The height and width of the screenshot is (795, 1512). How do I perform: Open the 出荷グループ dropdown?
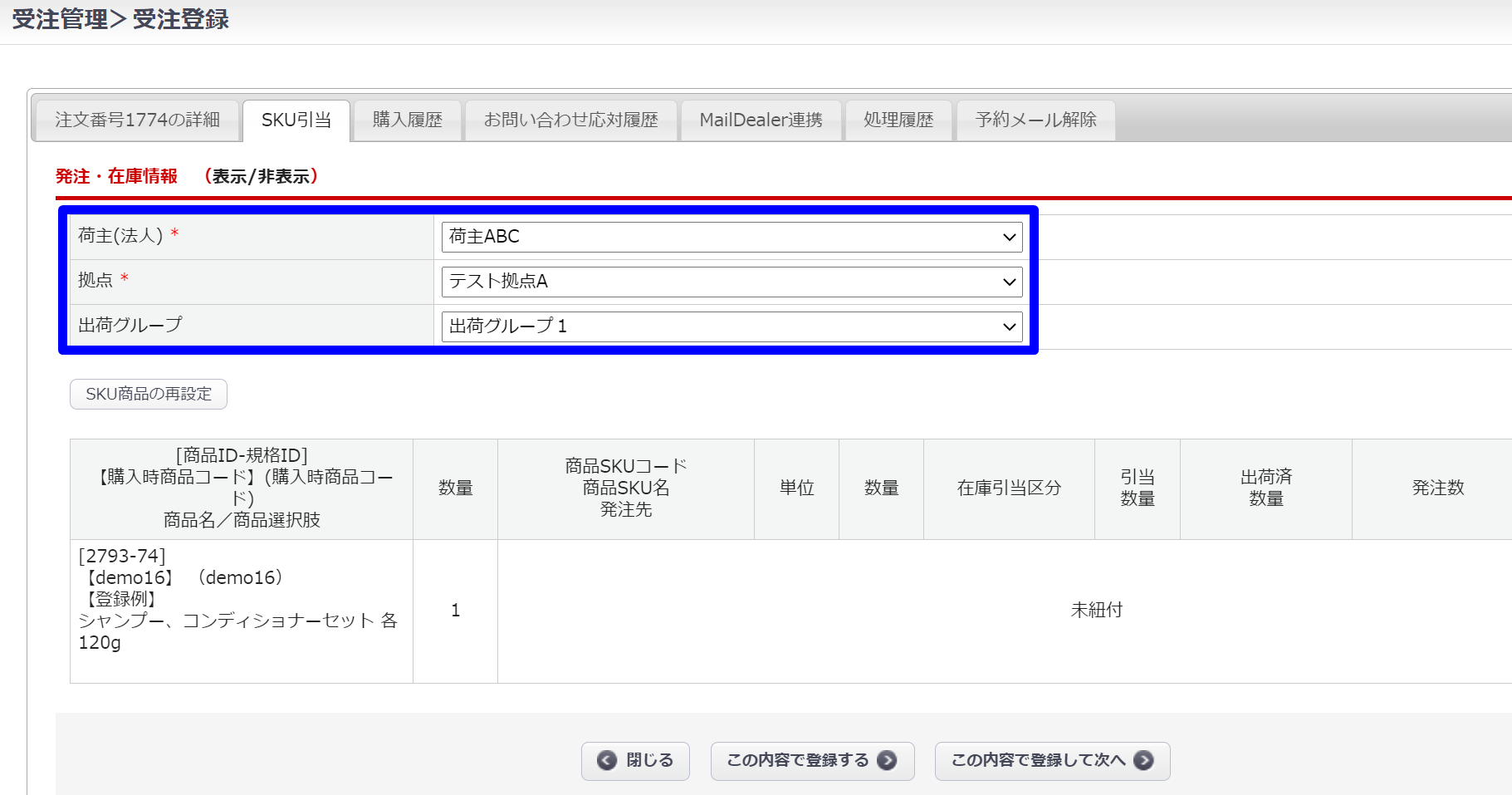click(732, 326)
